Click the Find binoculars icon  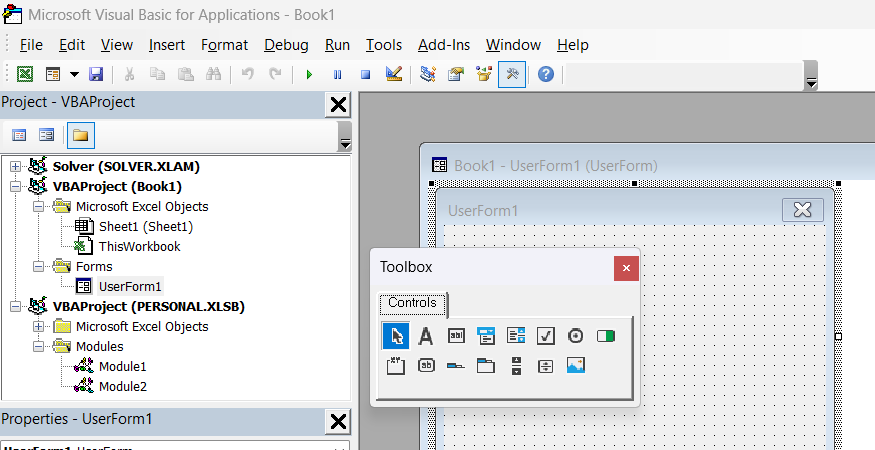213,74
